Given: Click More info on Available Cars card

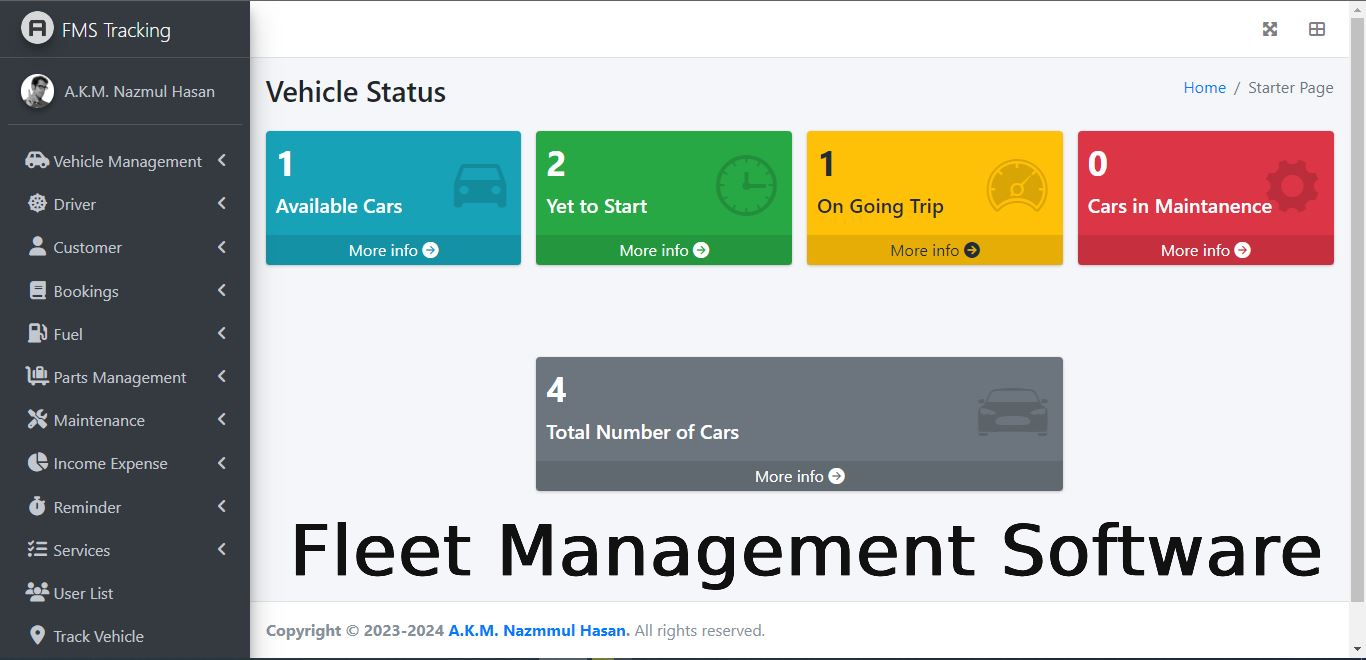Looking at the screenshot, I should (x=392, y=250).
